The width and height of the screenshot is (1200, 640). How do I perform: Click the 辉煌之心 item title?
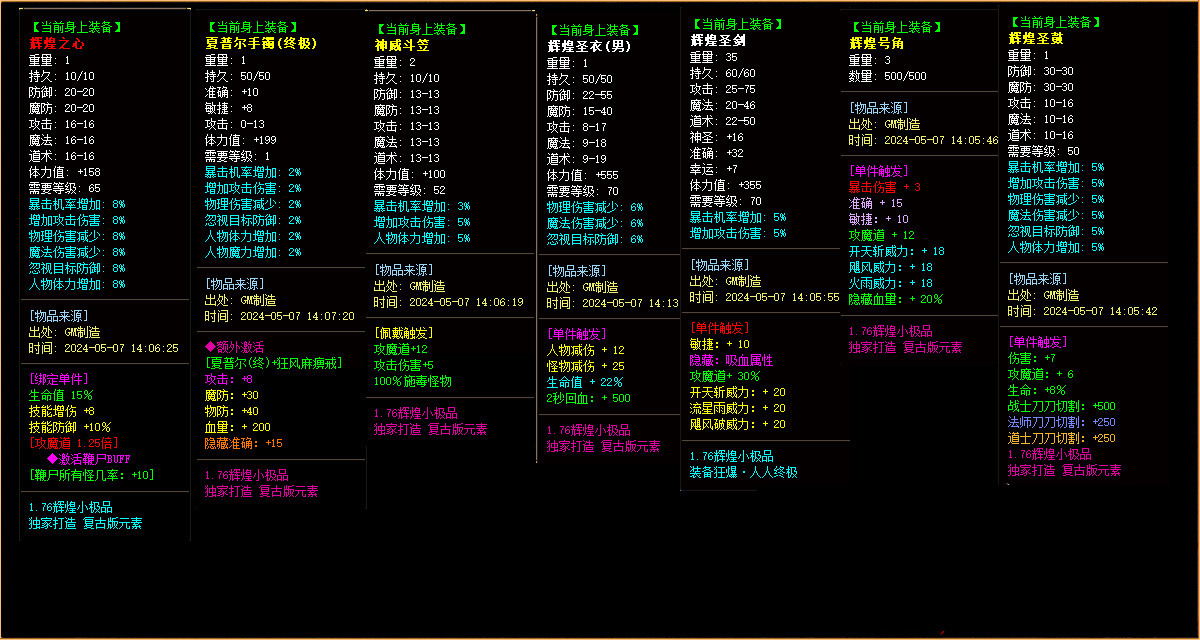click(57, 44)
